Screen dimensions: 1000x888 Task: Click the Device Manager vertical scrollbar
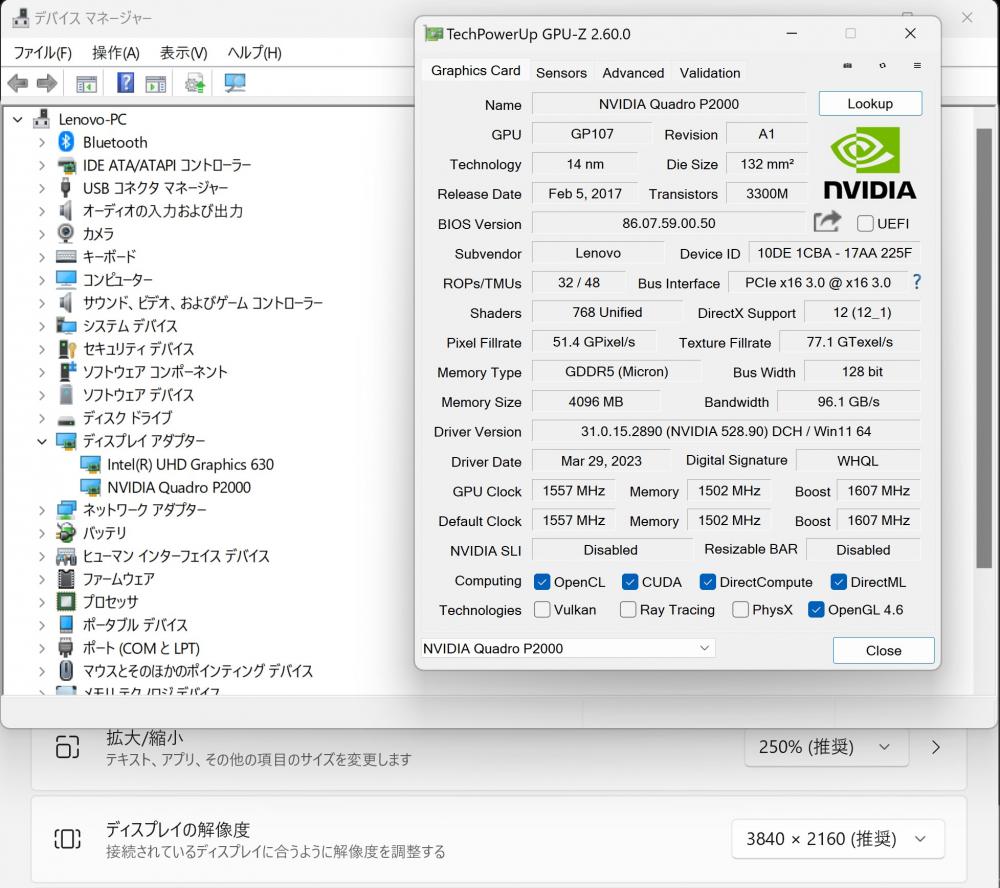tap(985, 348)
